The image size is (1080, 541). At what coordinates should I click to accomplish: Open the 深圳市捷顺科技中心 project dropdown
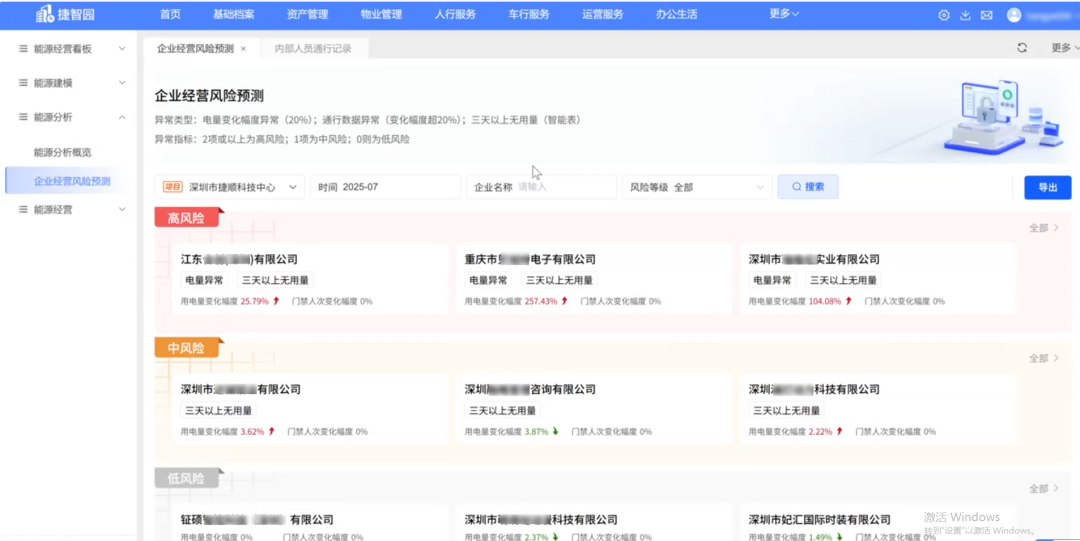(x=293, y=187)
